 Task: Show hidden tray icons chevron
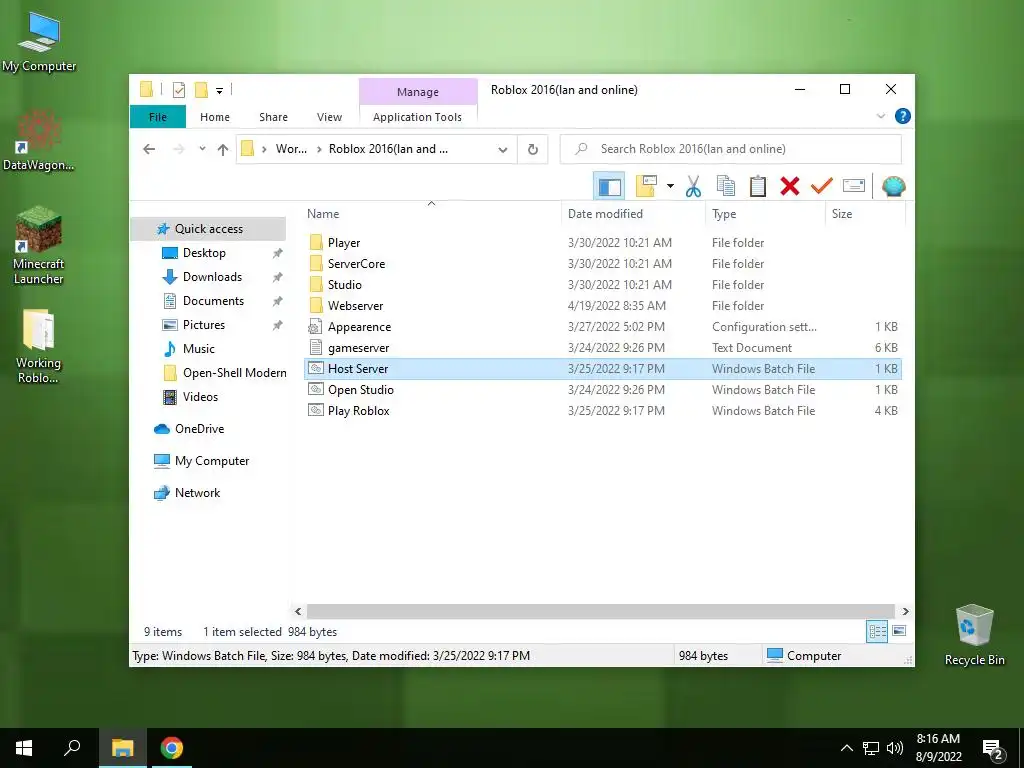[x=846, y=748]
